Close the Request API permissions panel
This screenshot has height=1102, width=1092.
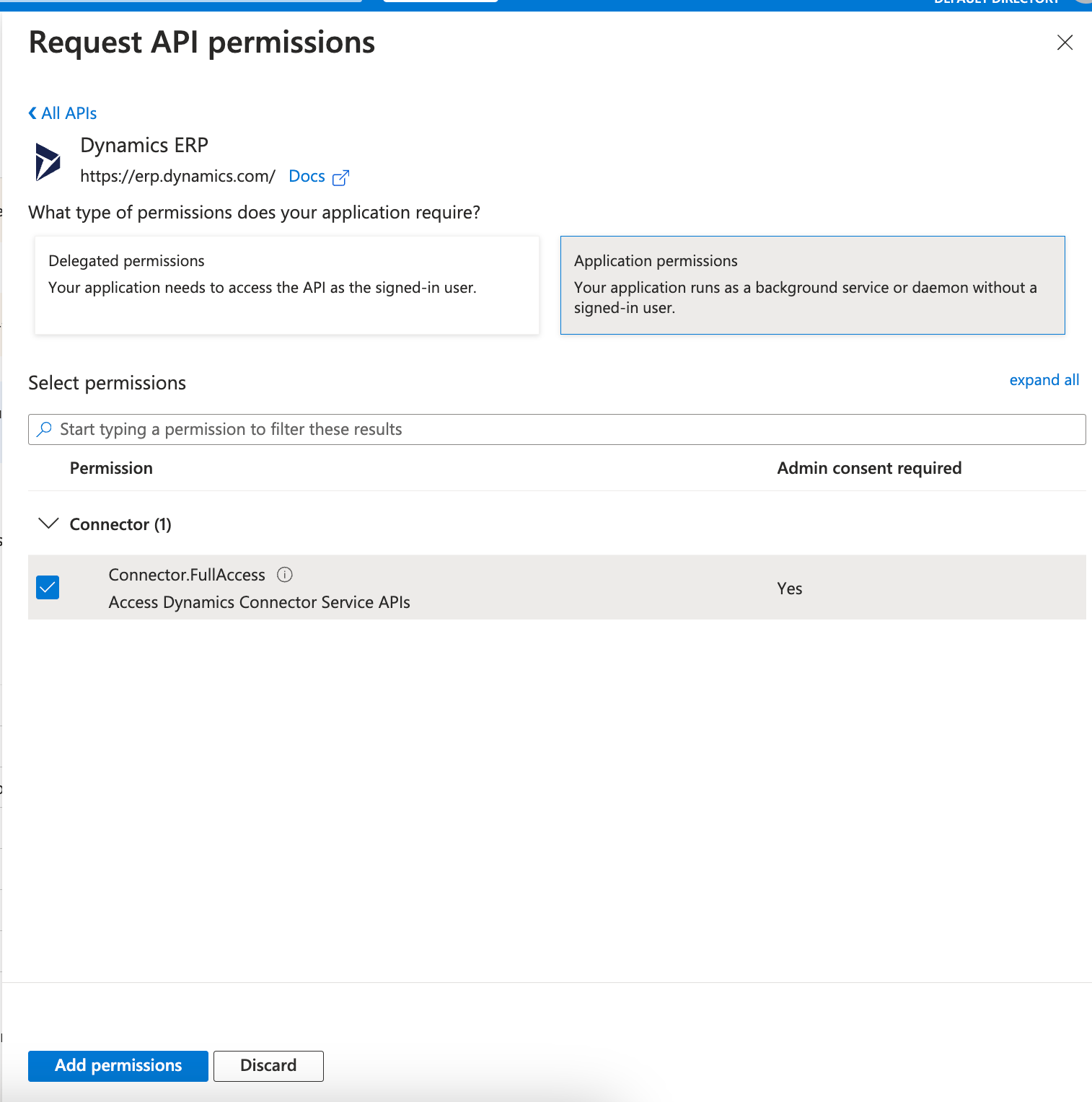(x=1065, y=43)
